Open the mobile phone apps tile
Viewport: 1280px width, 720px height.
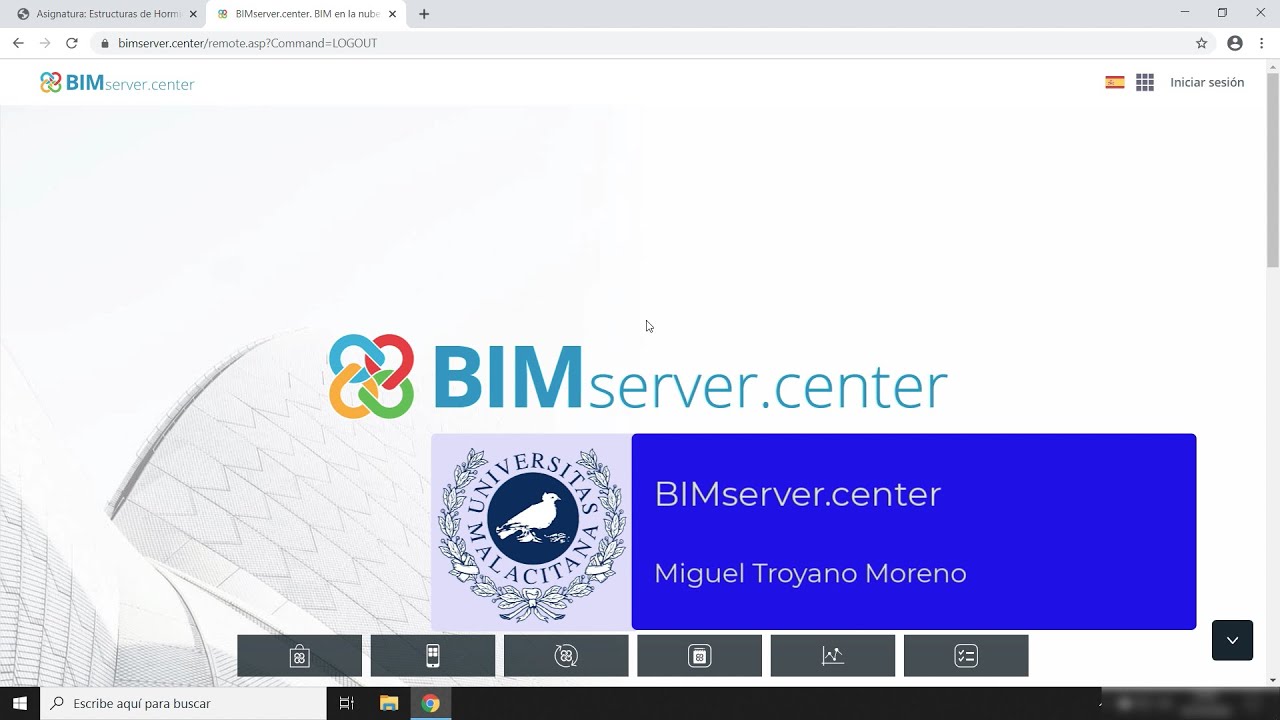433,656
